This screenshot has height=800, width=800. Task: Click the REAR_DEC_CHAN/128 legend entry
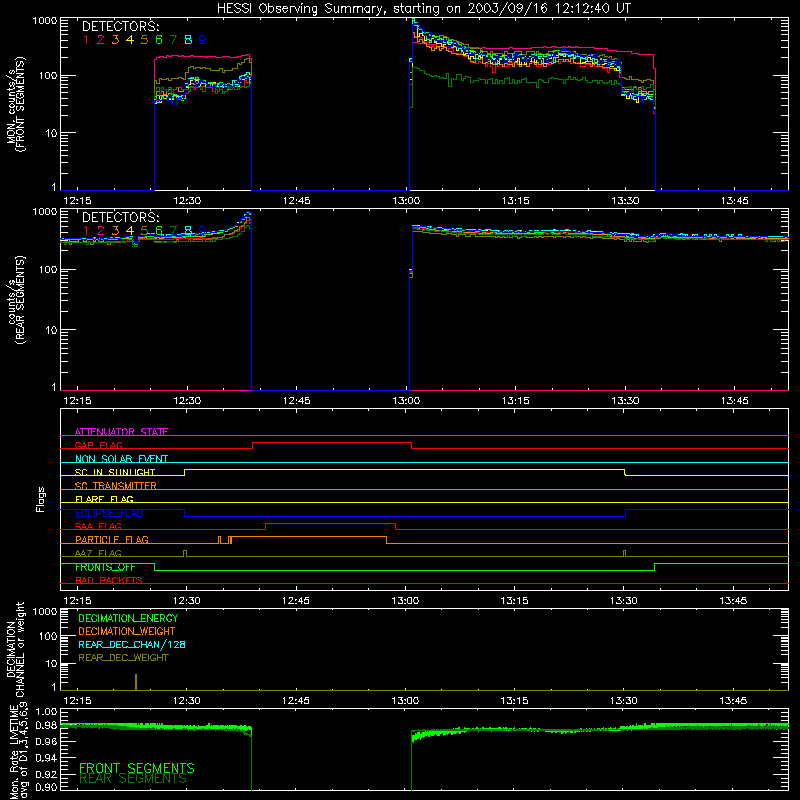click(132, 644)
